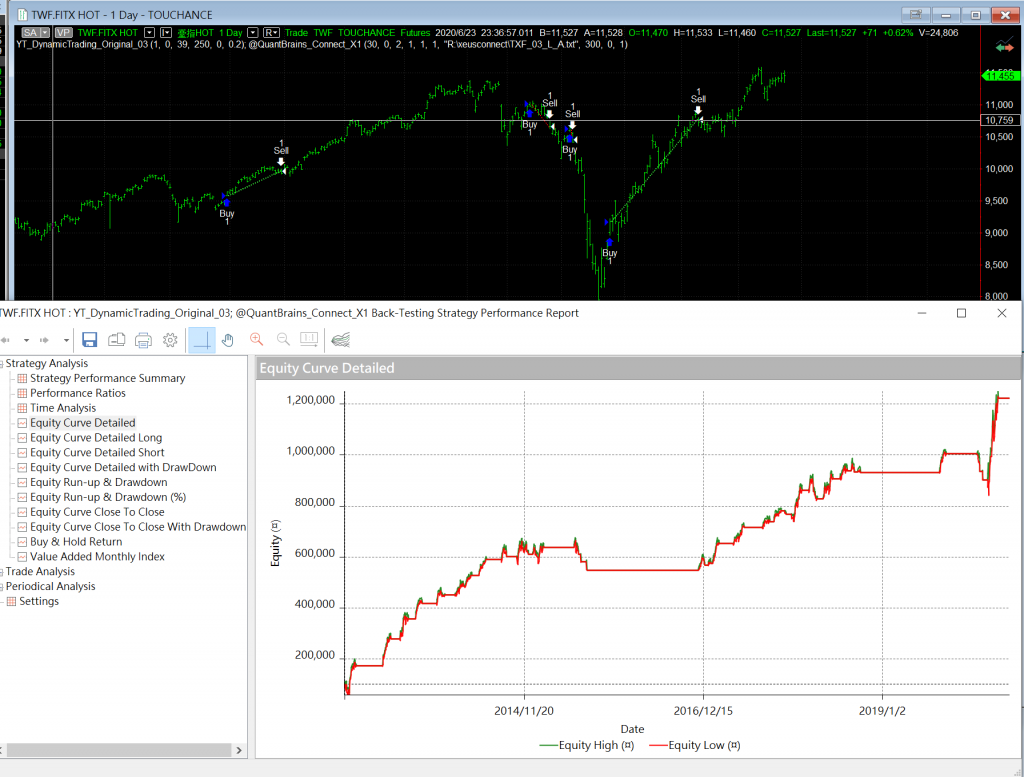
Task: Toggle the VP button on chart status bar
Action: [x=63, y=32]
